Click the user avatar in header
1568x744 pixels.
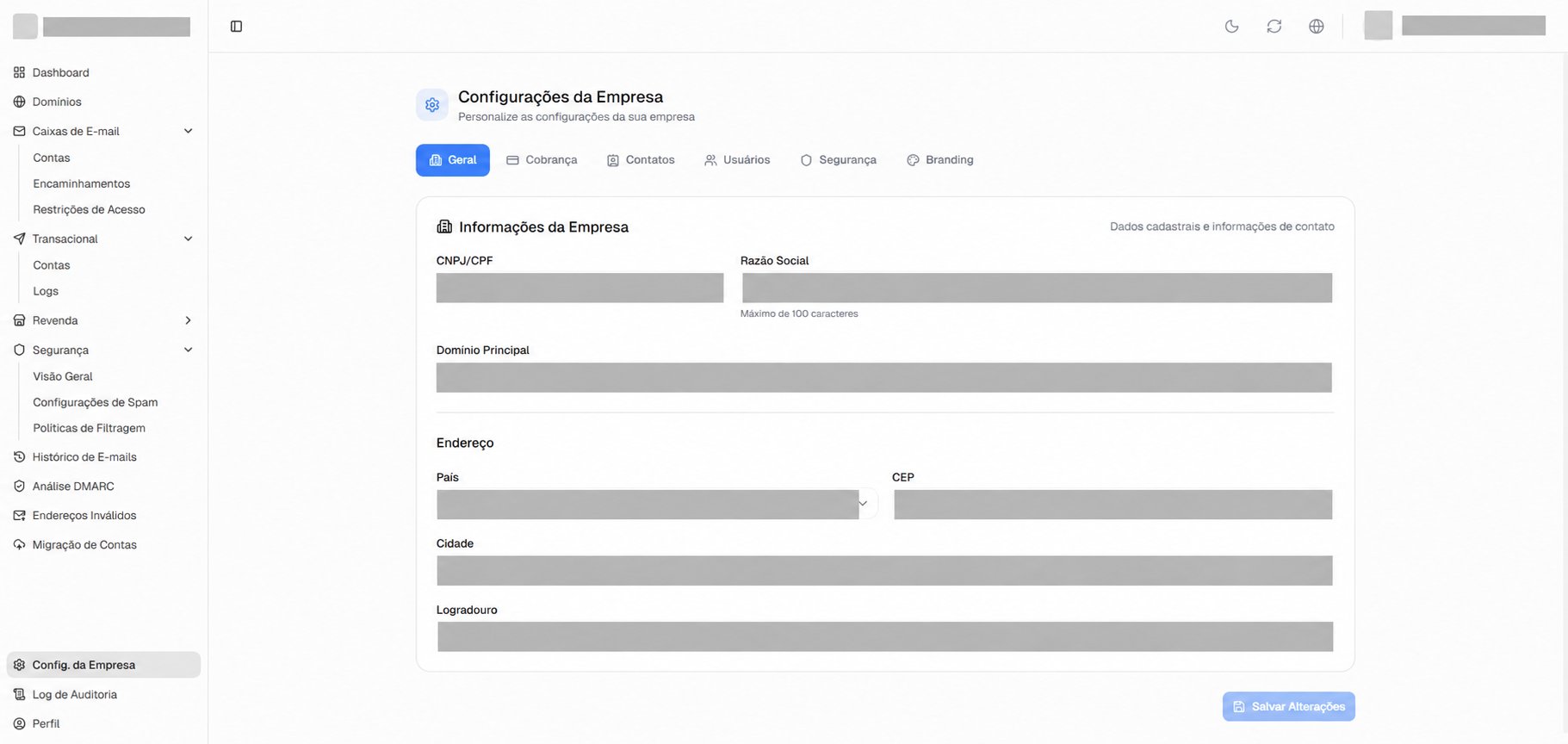(x=1378, y=25)
